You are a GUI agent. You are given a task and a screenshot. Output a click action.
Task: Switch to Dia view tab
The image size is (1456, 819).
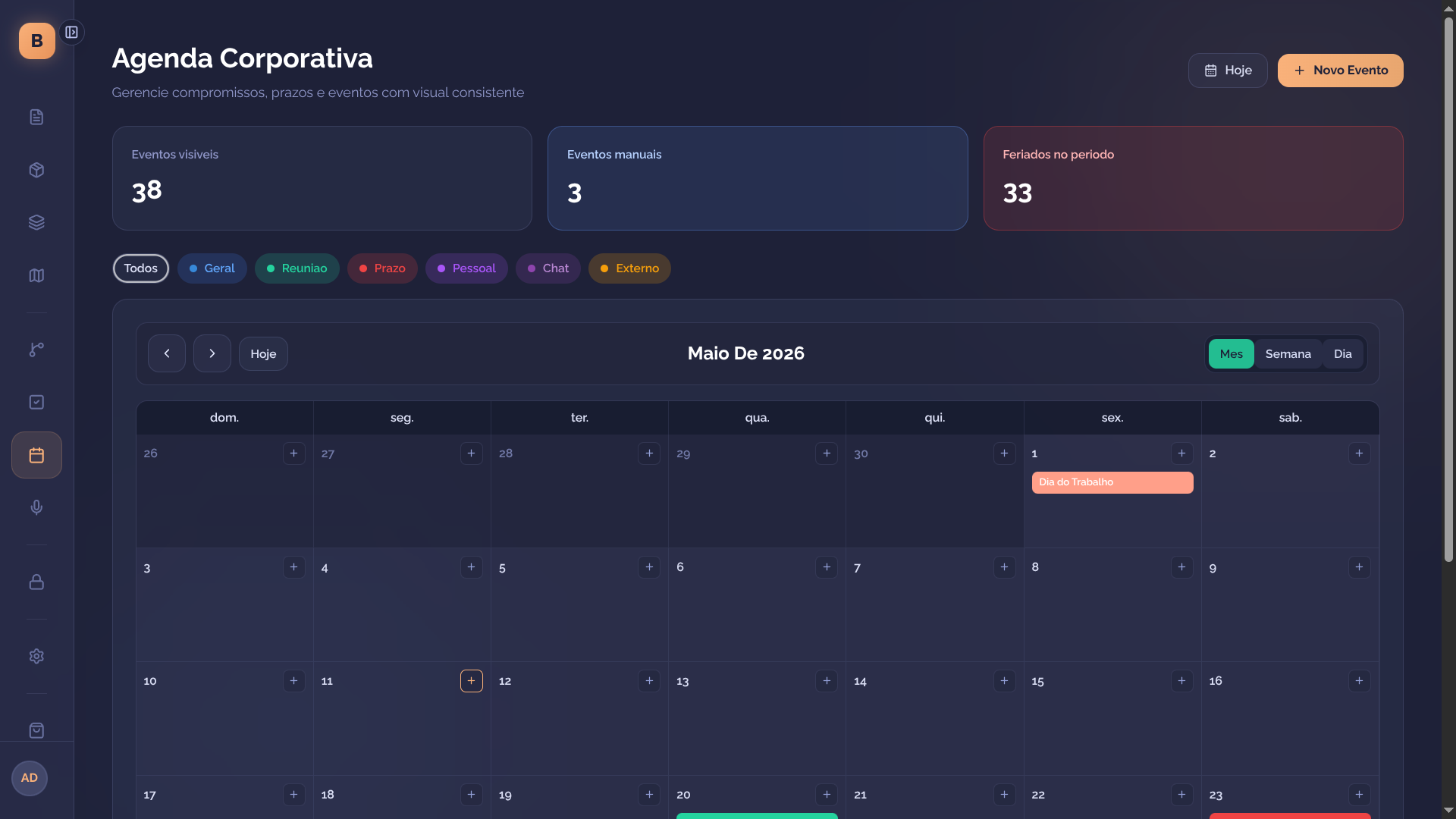[1342, 354]
